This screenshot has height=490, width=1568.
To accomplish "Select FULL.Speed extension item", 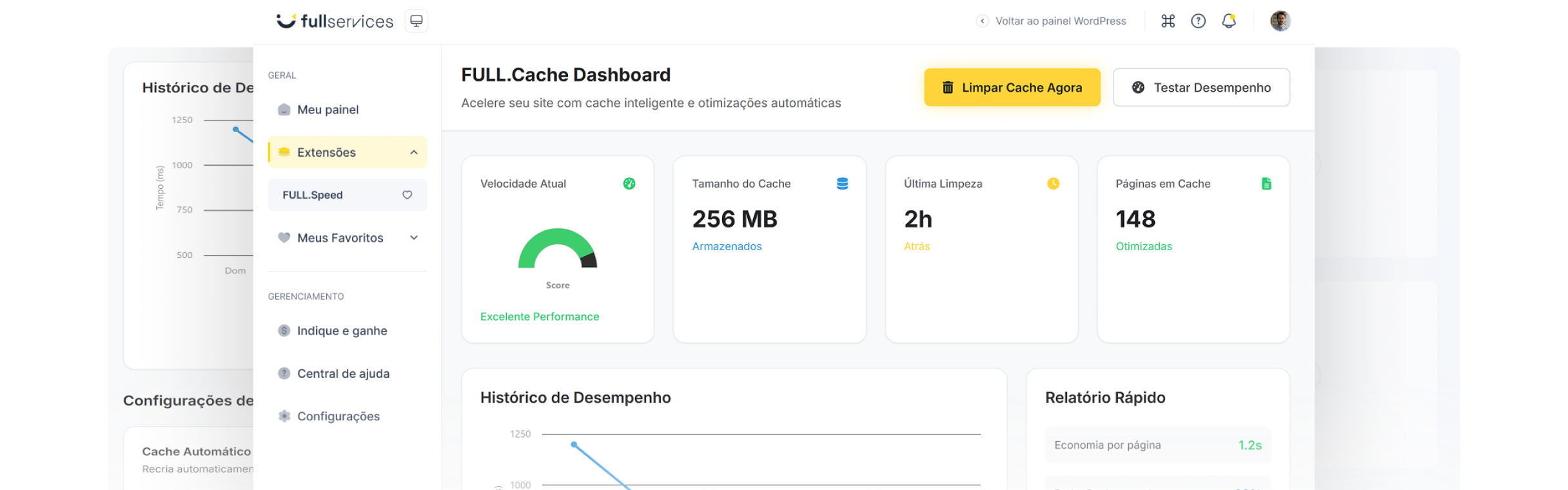I will tap(313, 195).
